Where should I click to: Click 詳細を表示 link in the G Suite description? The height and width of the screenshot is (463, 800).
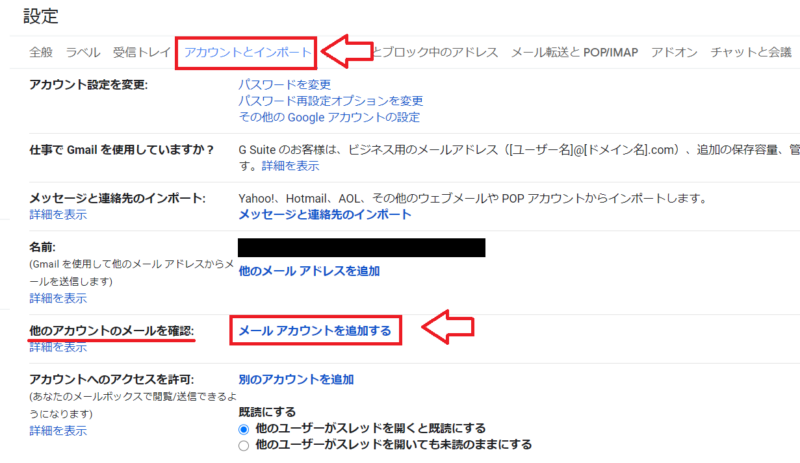pos(290,166)
